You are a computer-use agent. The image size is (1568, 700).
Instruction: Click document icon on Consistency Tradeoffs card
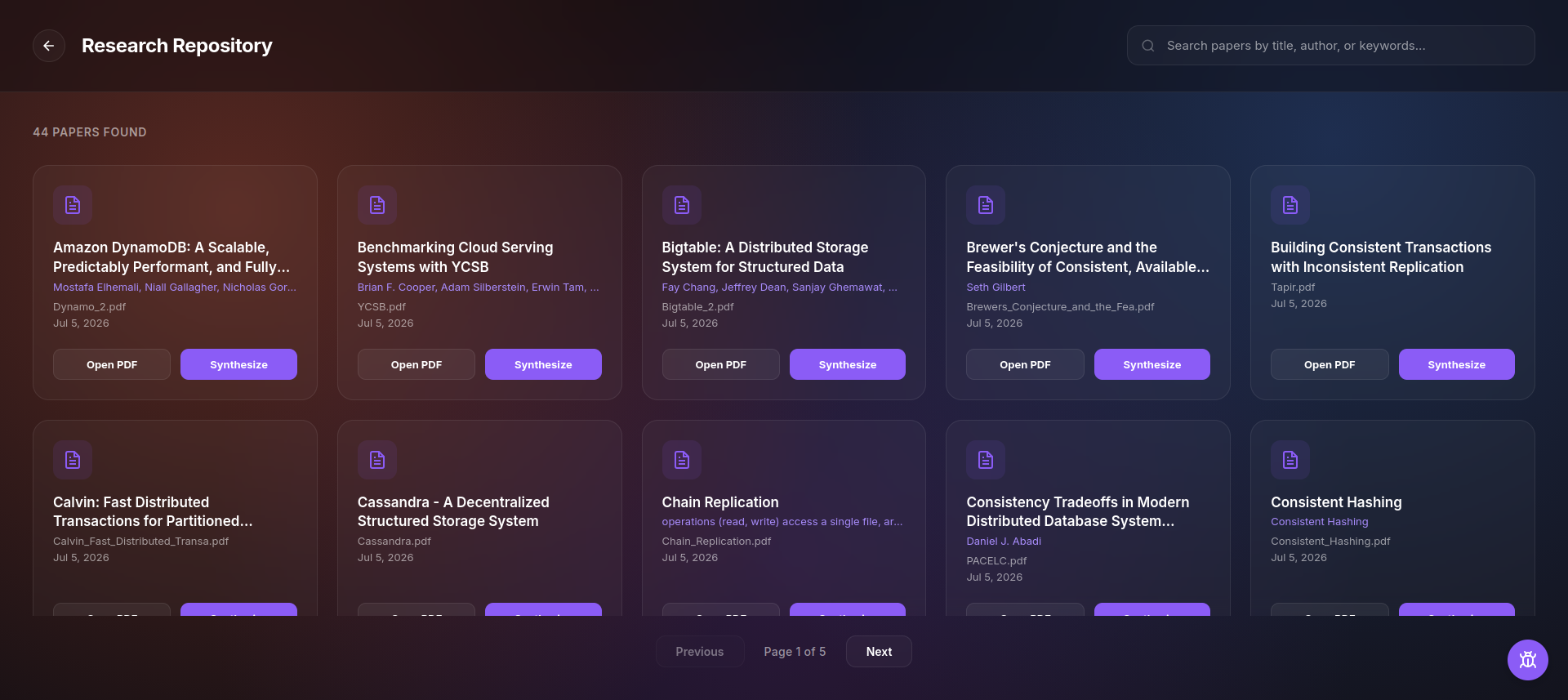tap(986, 460)
